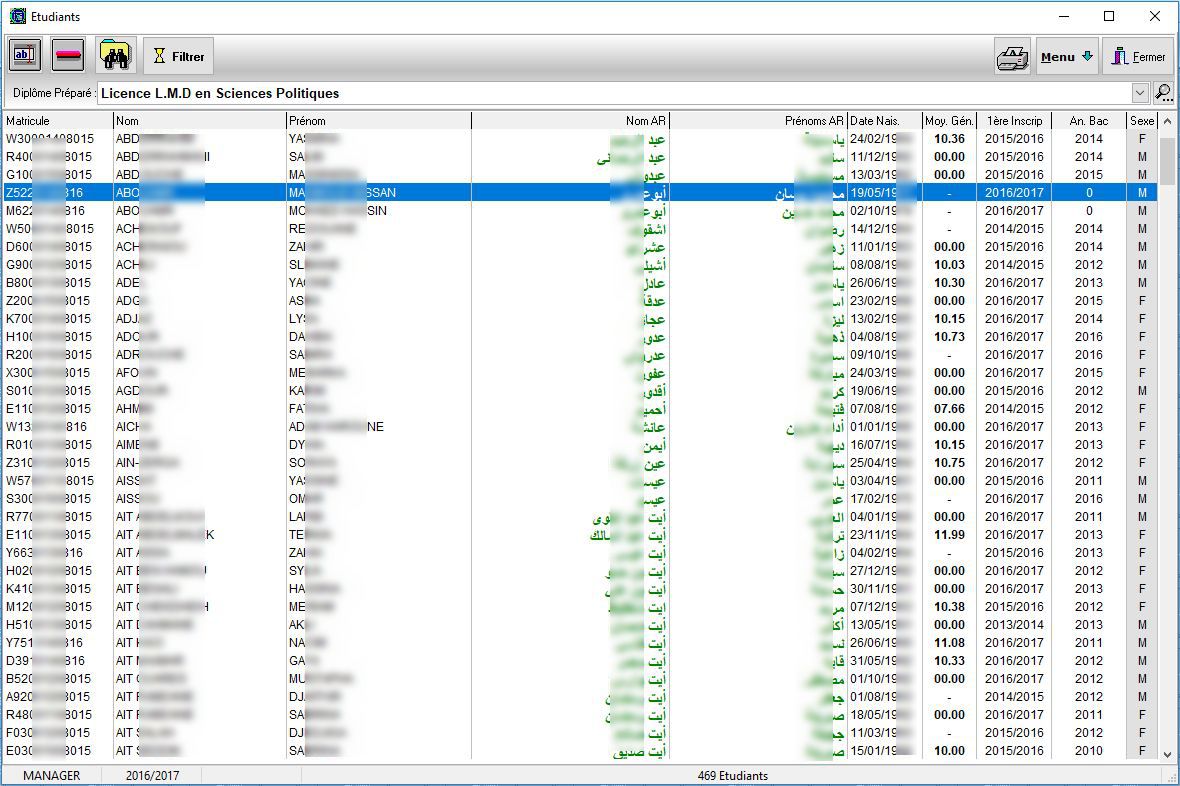1180x786 pixels.
Task: Click the 31/05 birth date cell
Action: tap(884, 661)
